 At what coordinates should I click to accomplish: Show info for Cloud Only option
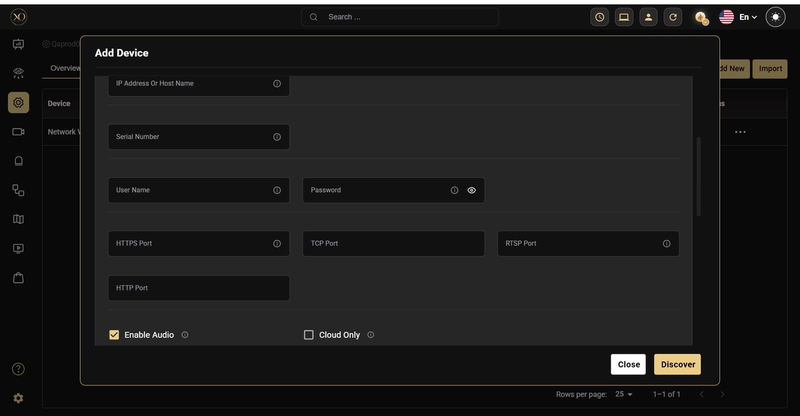(371, 335)
